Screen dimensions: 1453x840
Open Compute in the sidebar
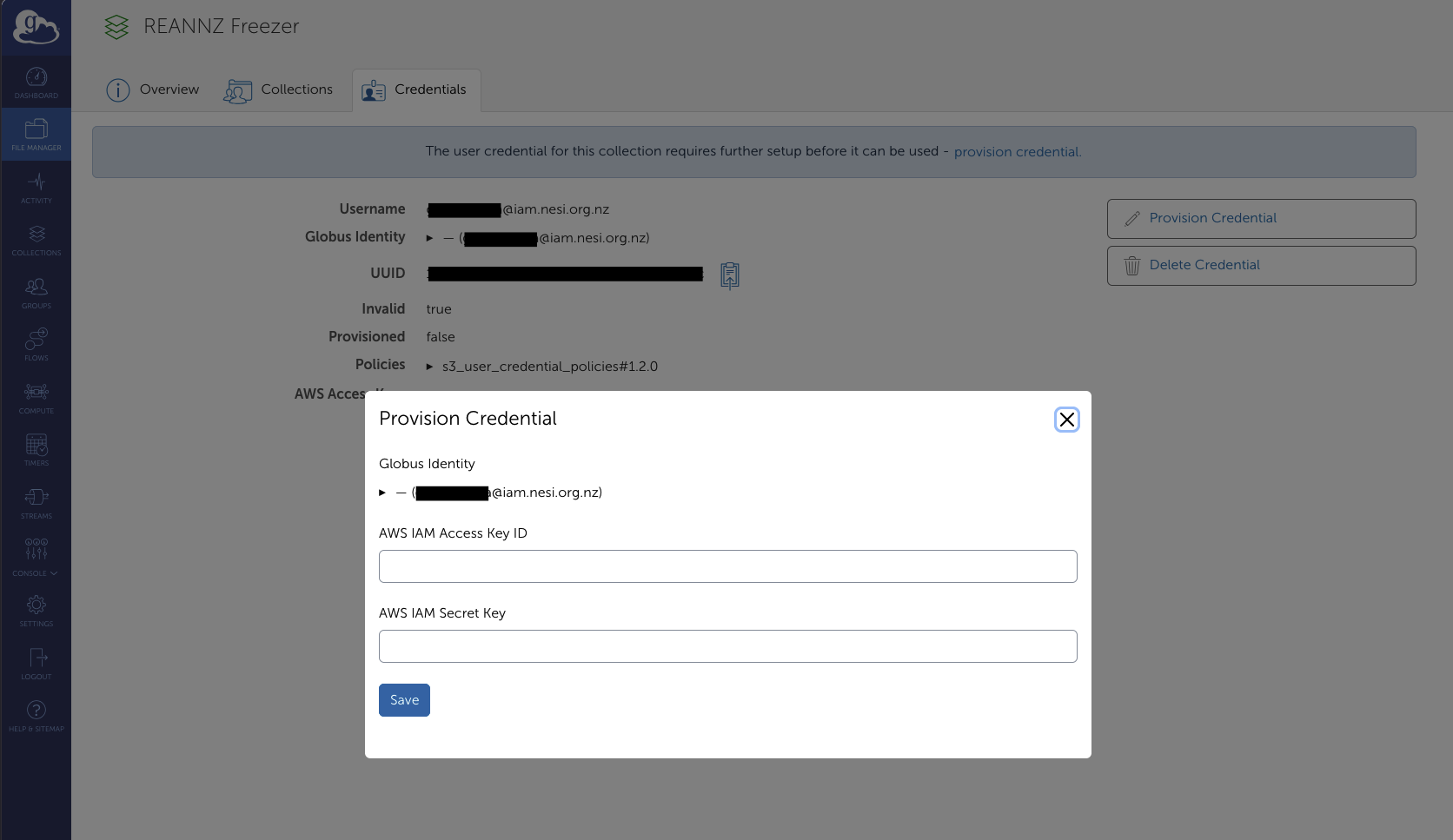click(x=36, y=398)
